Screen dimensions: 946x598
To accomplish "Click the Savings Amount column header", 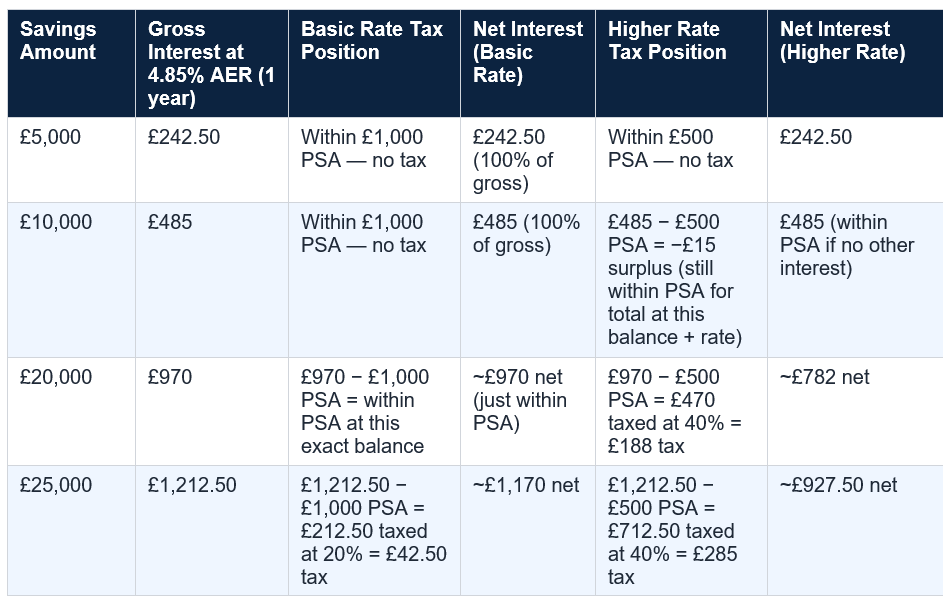I will click(x=71, y=63).
